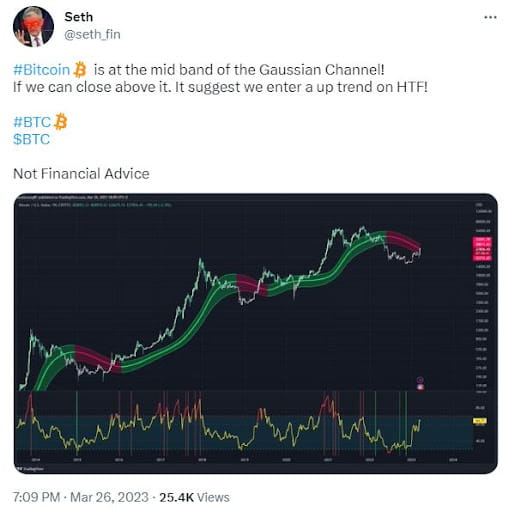
Task: Open the @seth_fin handle link
Action: [92, 34]
